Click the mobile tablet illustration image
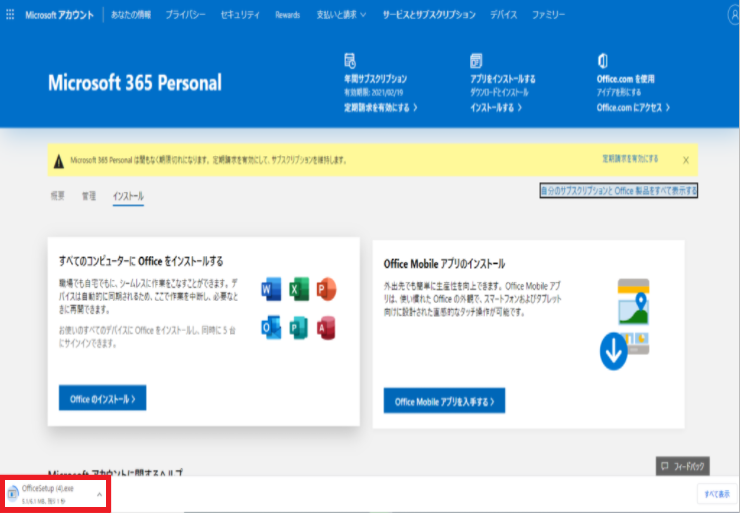The image size is (741, 513). [x=633, y=316]
